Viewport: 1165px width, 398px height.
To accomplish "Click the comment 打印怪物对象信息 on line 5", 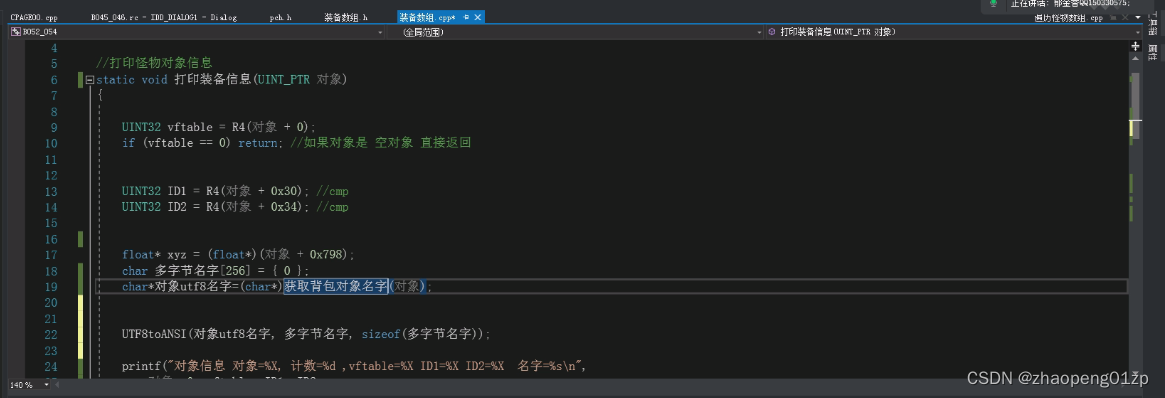I will point(154,63).
